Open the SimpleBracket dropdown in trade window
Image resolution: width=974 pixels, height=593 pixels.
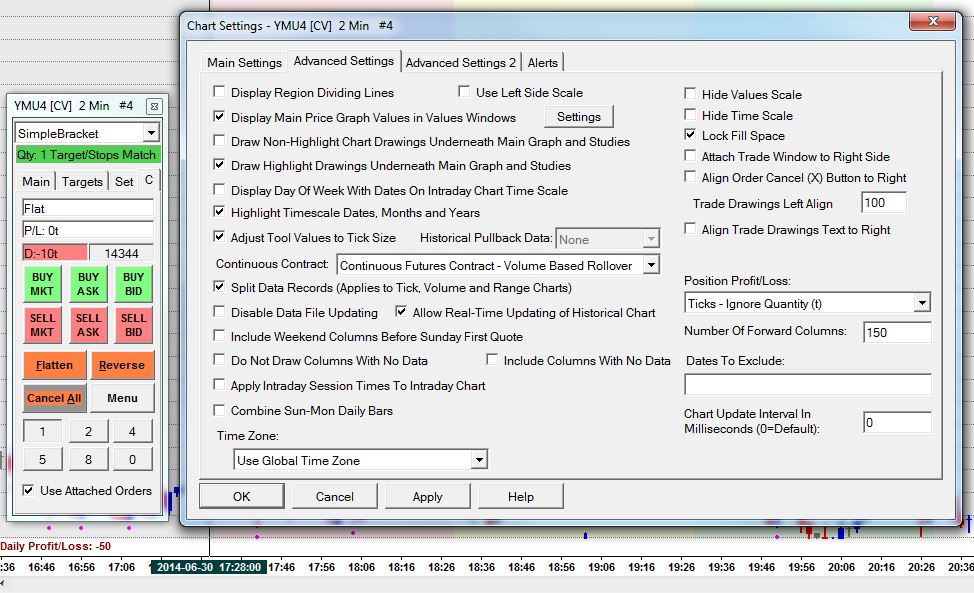151,133
